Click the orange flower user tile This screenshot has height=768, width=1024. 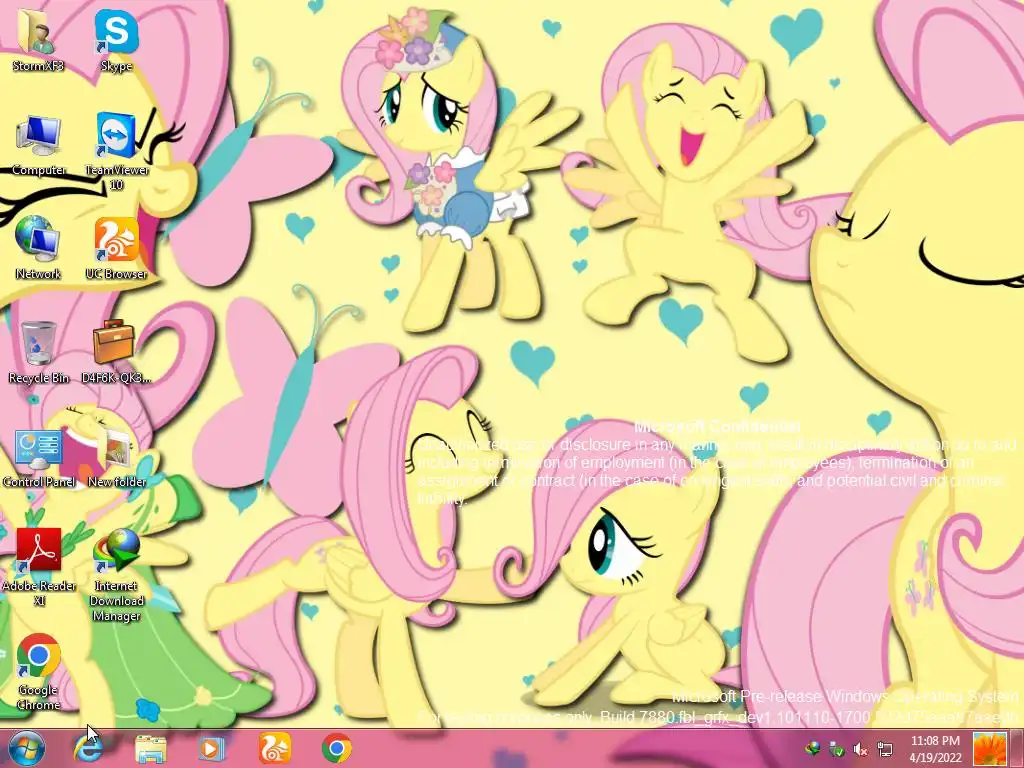pyautogui.click(x=990, y=749)
